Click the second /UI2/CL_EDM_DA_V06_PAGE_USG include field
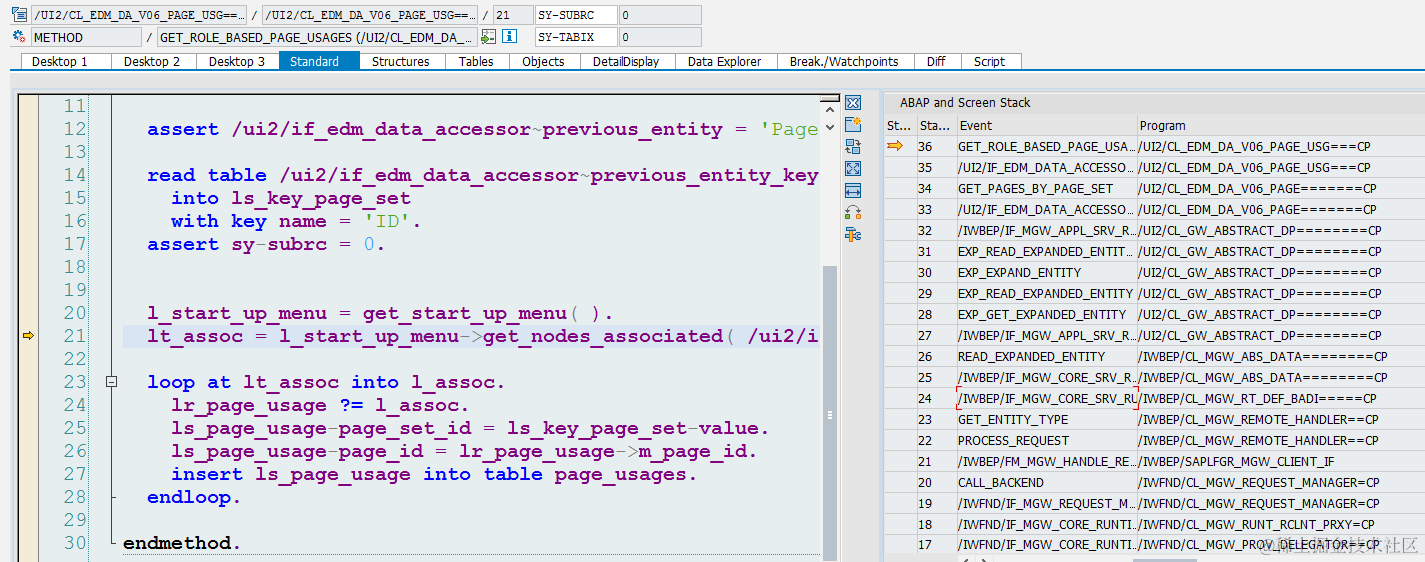1425x562 pixels. (x=371, y=15)
